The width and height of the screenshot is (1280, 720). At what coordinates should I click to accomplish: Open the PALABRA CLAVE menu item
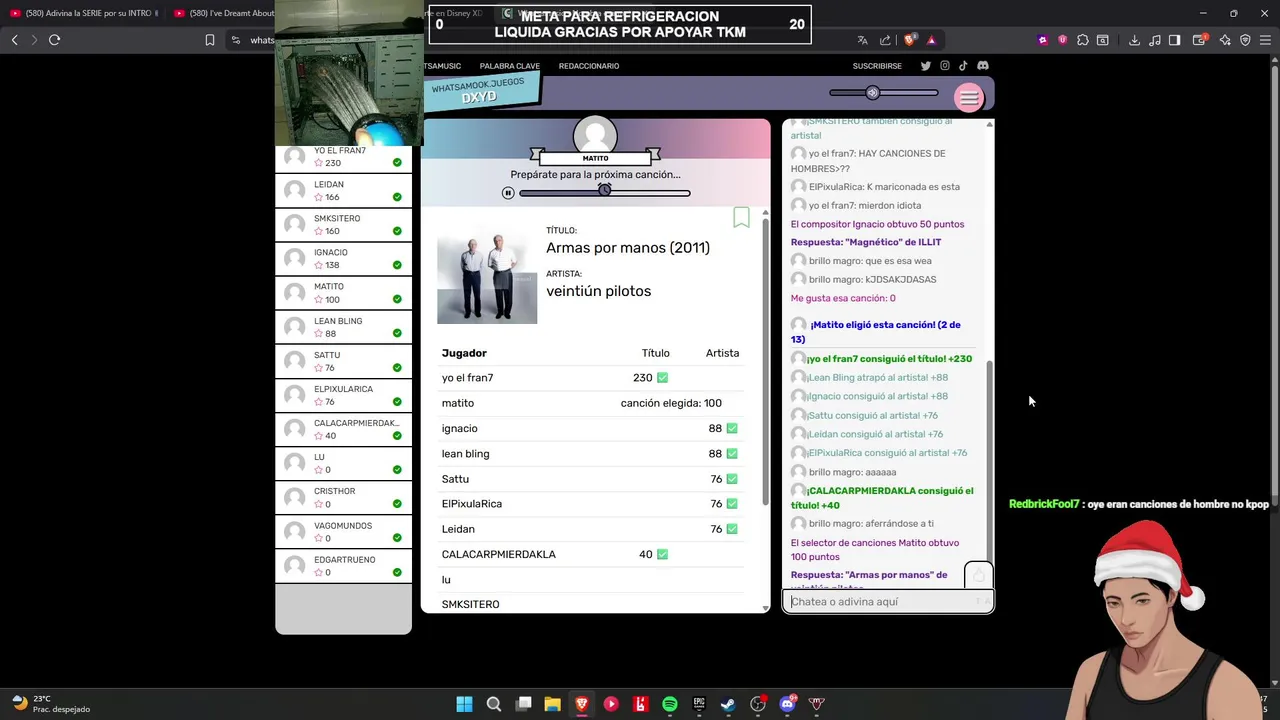click(509, 66)
